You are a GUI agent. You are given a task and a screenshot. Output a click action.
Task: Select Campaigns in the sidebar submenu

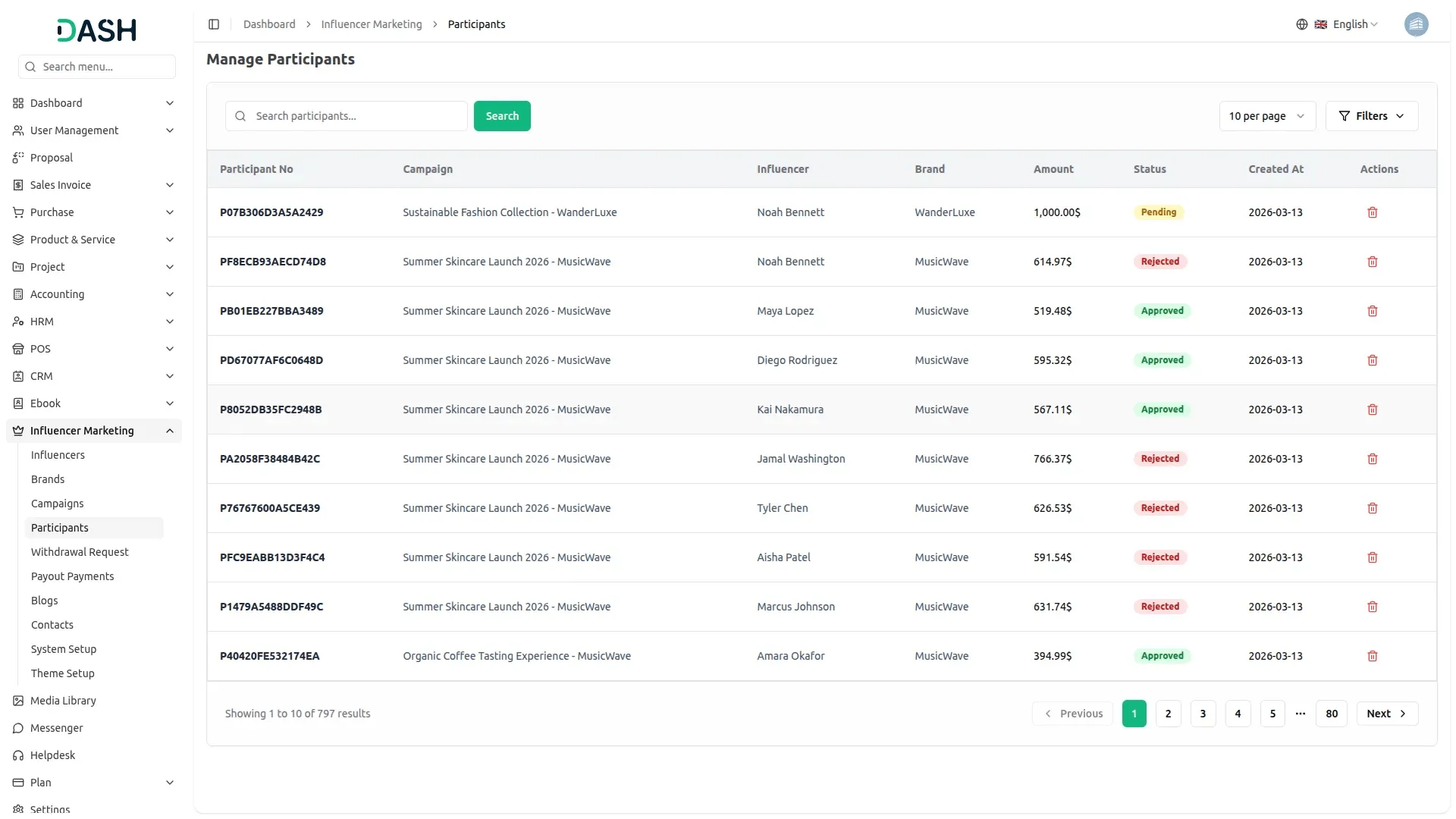pos(58,504)
